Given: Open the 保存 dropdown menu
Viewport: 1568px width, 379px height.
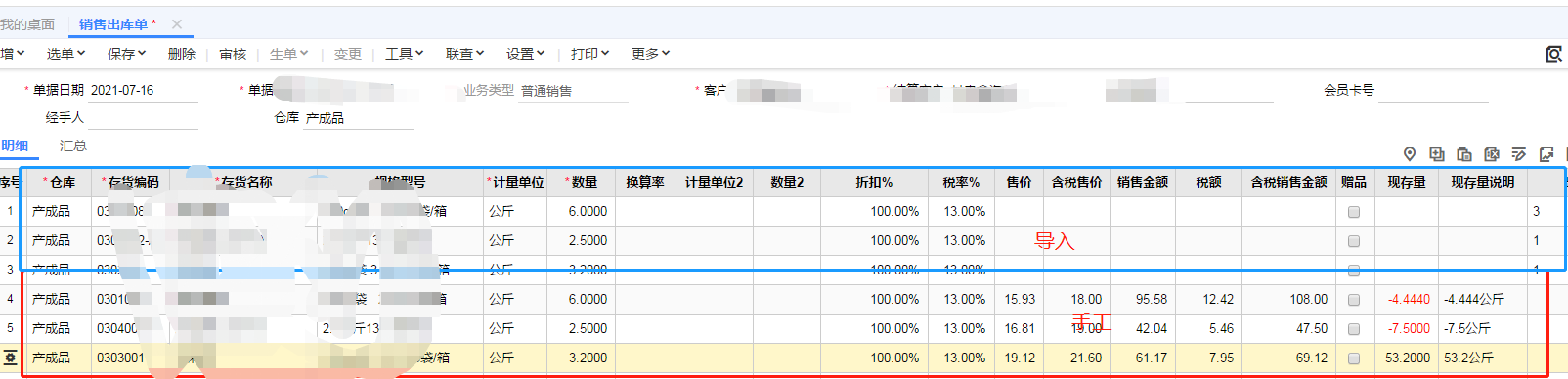Looking at the screenshot, I should click(x=126, y=54).
